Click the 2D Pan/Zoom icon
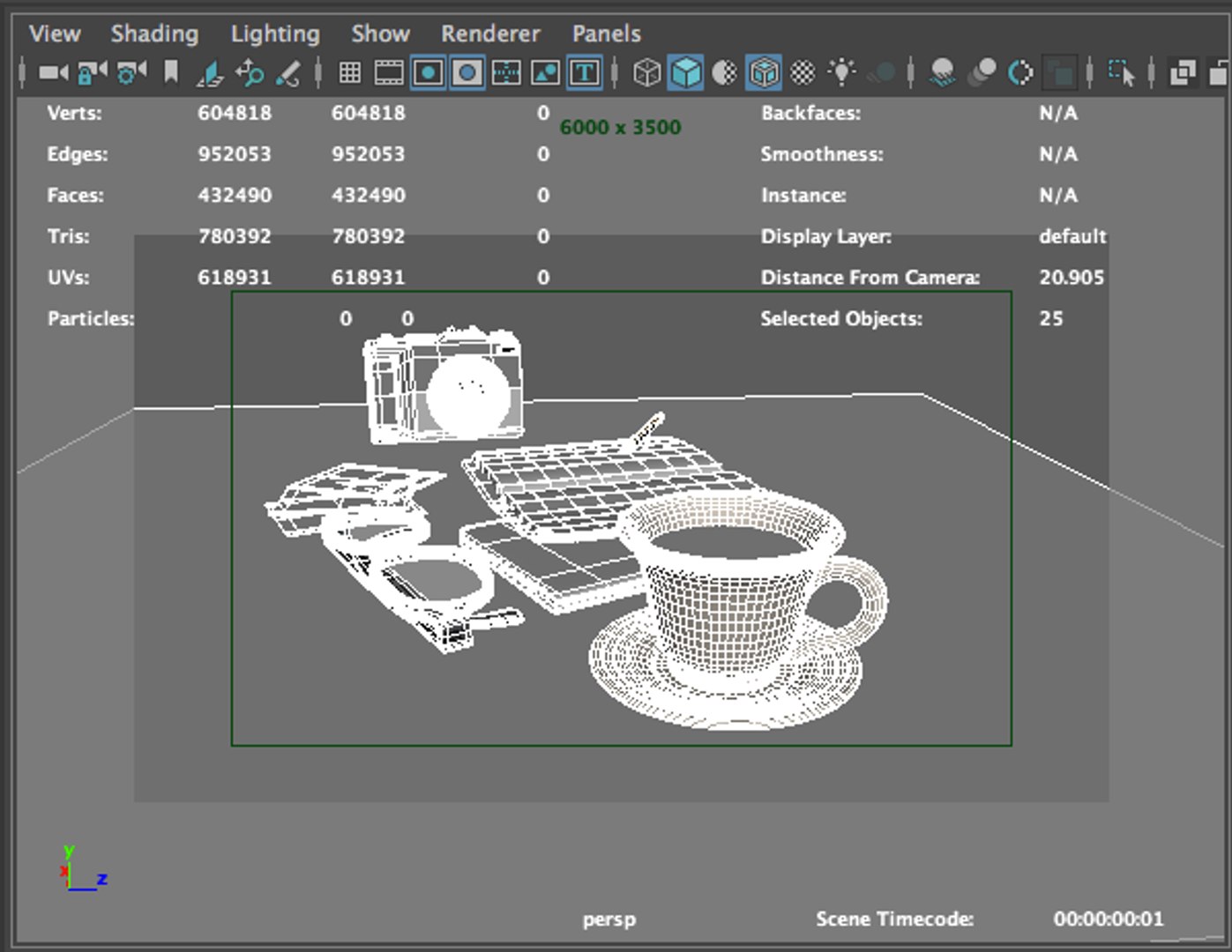The width and height of the screenshot is (1232, 952). 250,72
